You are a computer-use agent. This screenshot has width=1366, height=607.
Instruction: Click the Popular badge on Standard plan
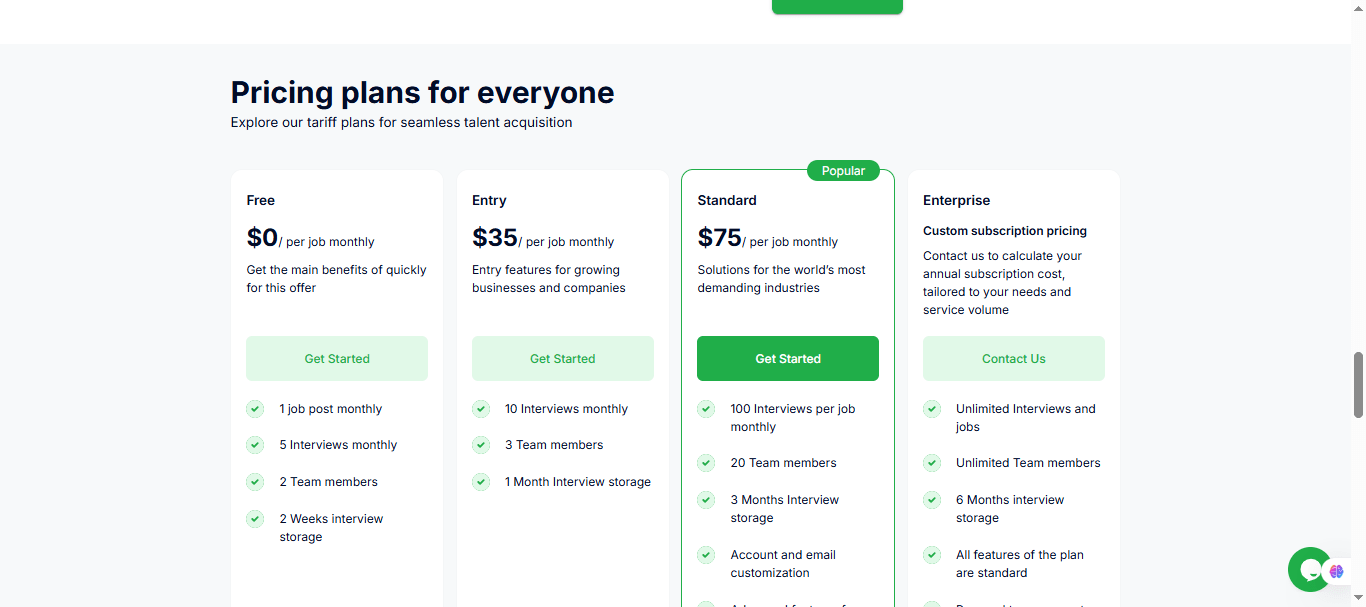click(x=843, y=171)
